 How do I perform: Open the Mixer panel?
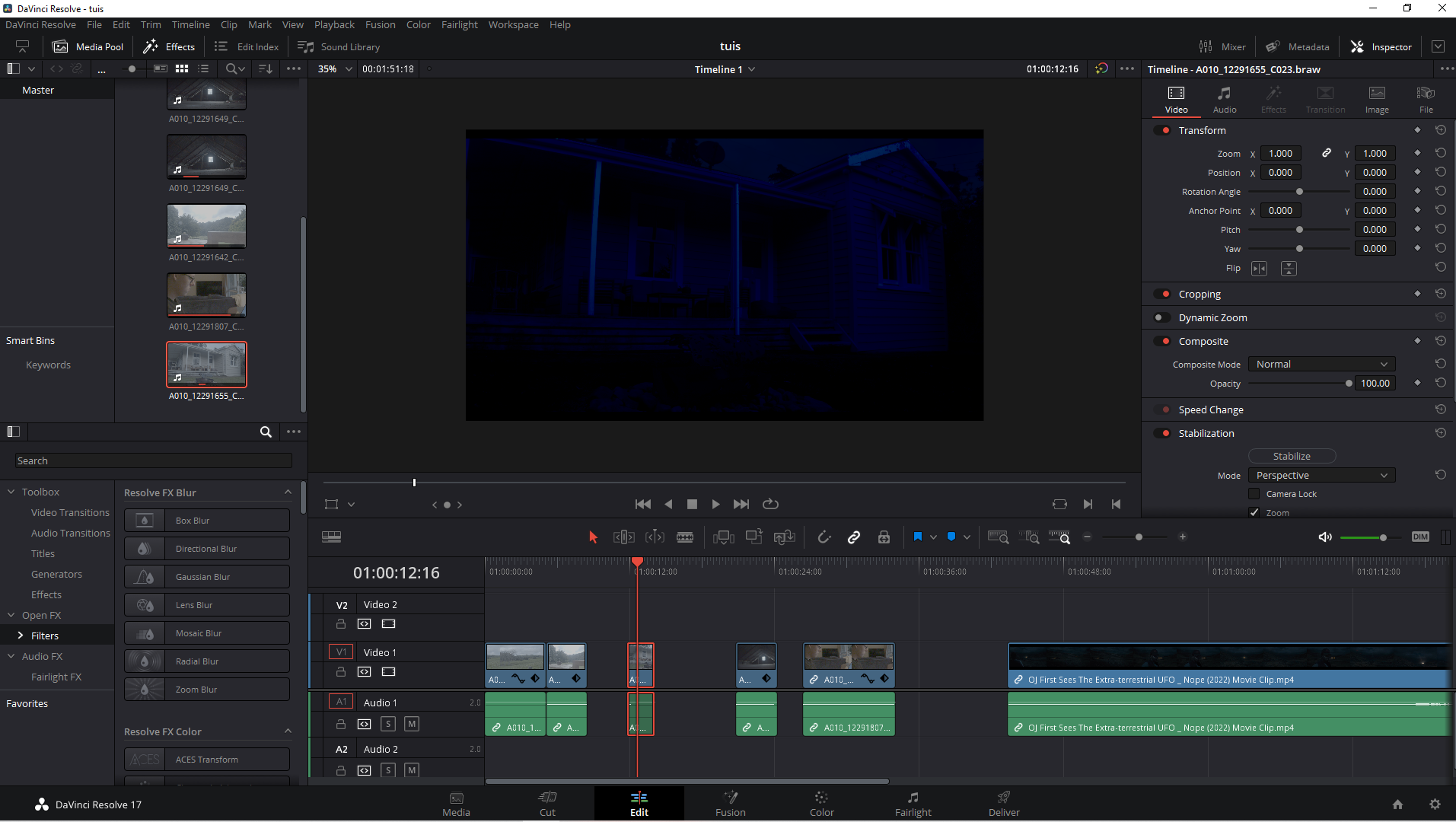(x=1222, y=46)
